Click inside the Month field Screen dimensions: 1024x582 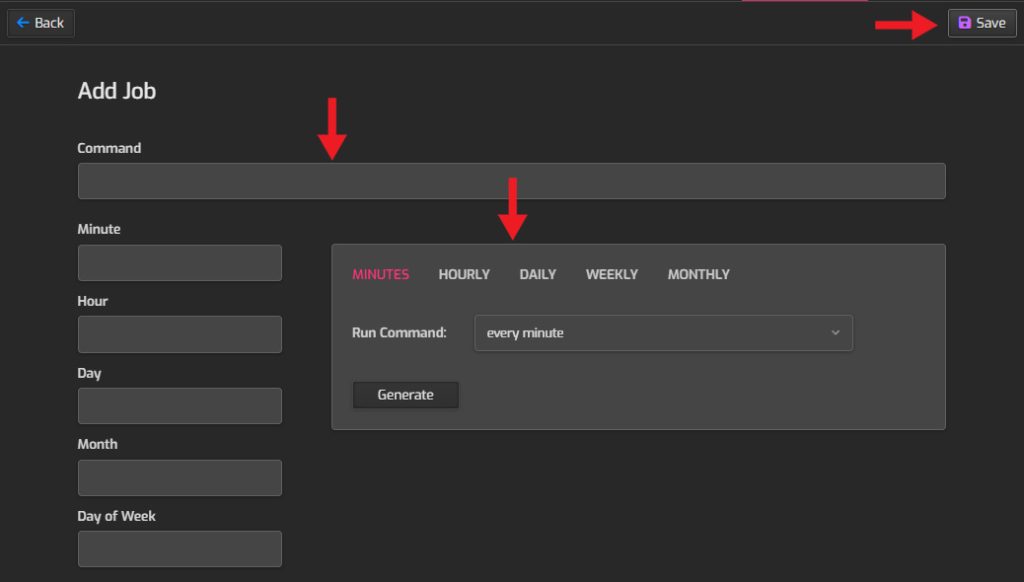pyautogui.click(x=179, y=477)
